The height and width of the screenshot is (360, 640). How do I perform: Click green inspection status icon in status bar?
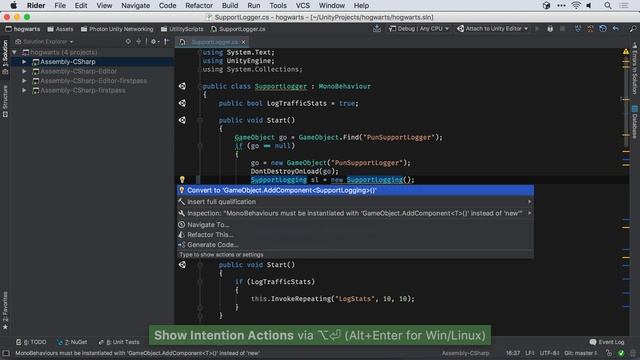click(621, 353)
